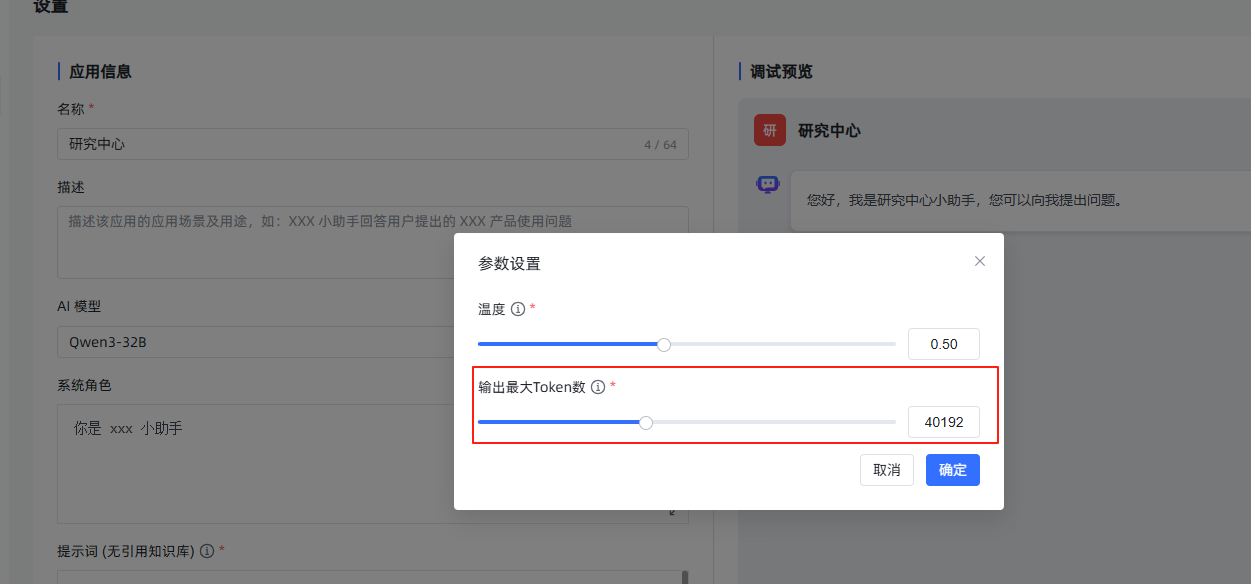The width and height of the screenshot is (1251, 584).
Task: Click the 温度 slider handle
Action: [664, 344]
